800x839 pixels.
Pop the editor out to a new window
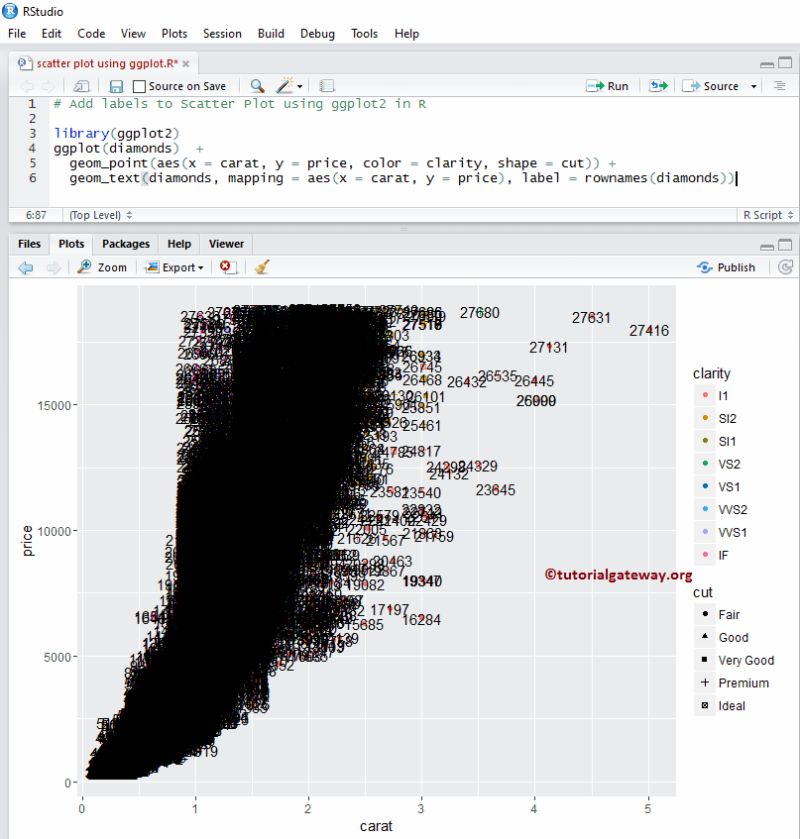coord(80,86)
